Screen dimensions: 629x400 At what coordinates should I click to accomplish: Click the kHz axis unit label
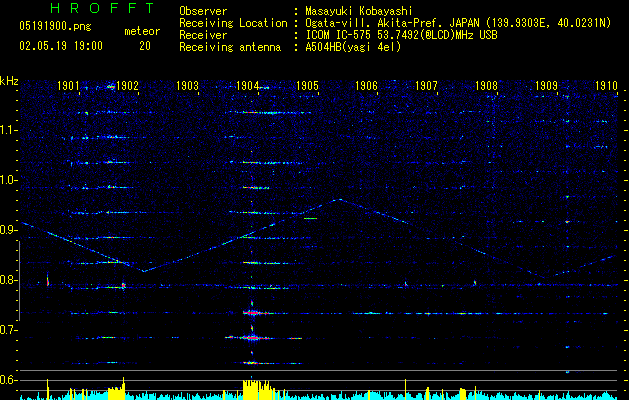(9, 81)
